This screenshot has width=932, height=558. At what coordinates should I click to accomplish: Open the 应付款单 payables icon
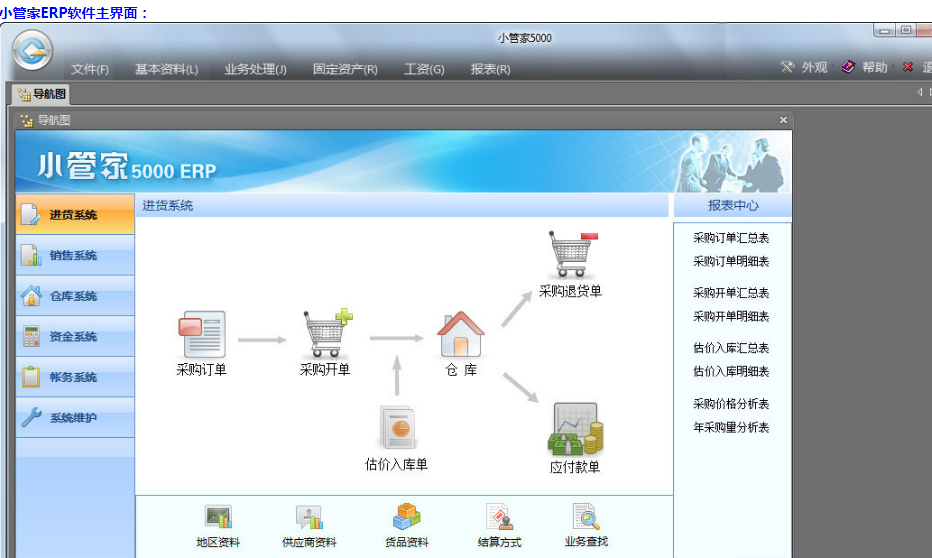[x=575, y=430]
